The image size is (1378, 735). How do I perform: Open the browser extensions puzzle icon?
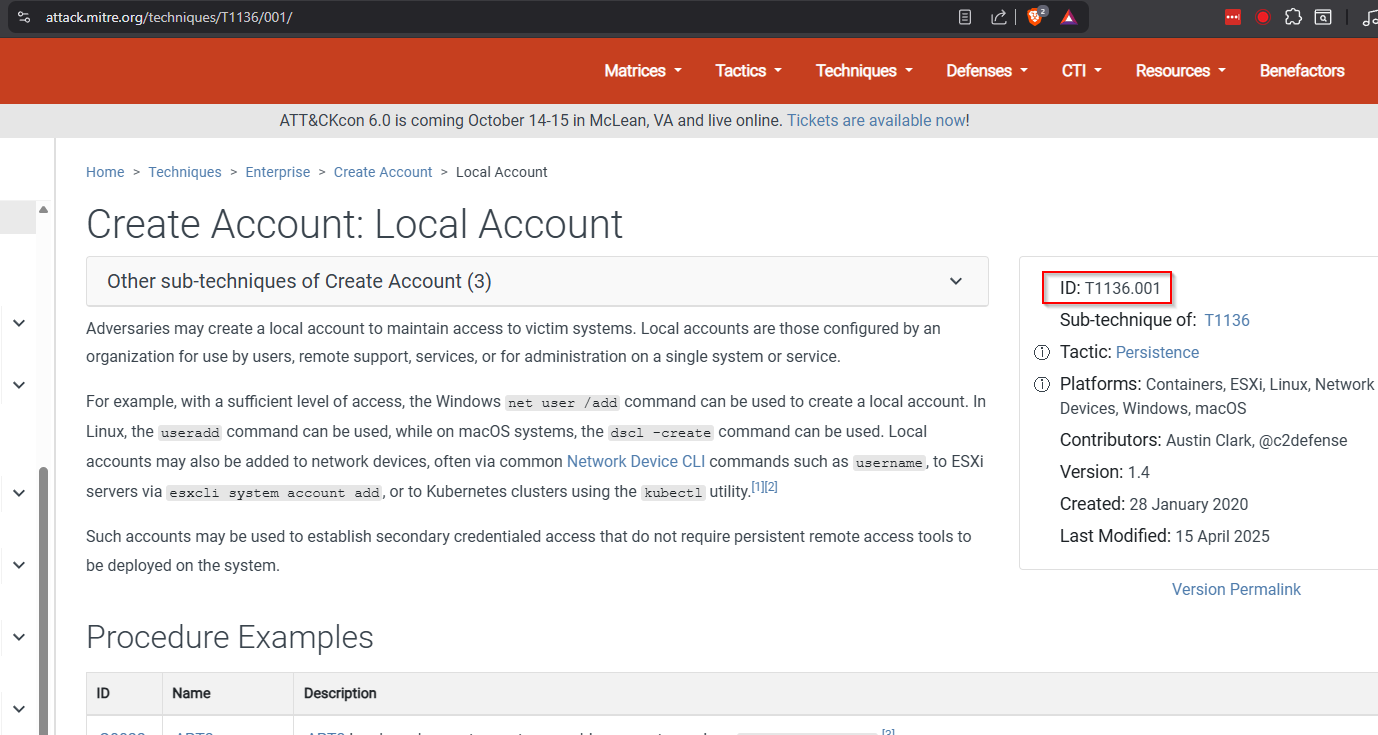point(1293,17)
